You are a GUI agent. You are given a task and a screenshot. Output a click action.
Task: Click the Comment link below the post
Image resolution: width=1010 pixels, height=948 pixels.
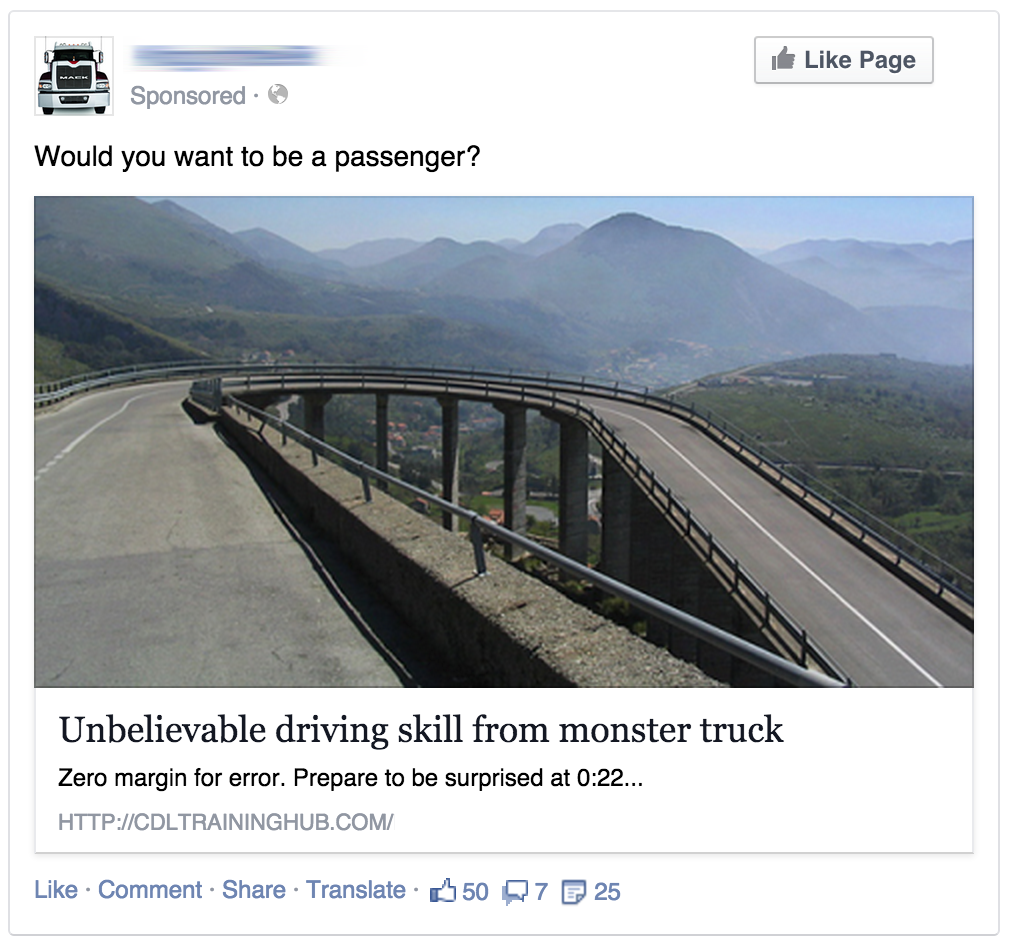(x=149, y=890)
